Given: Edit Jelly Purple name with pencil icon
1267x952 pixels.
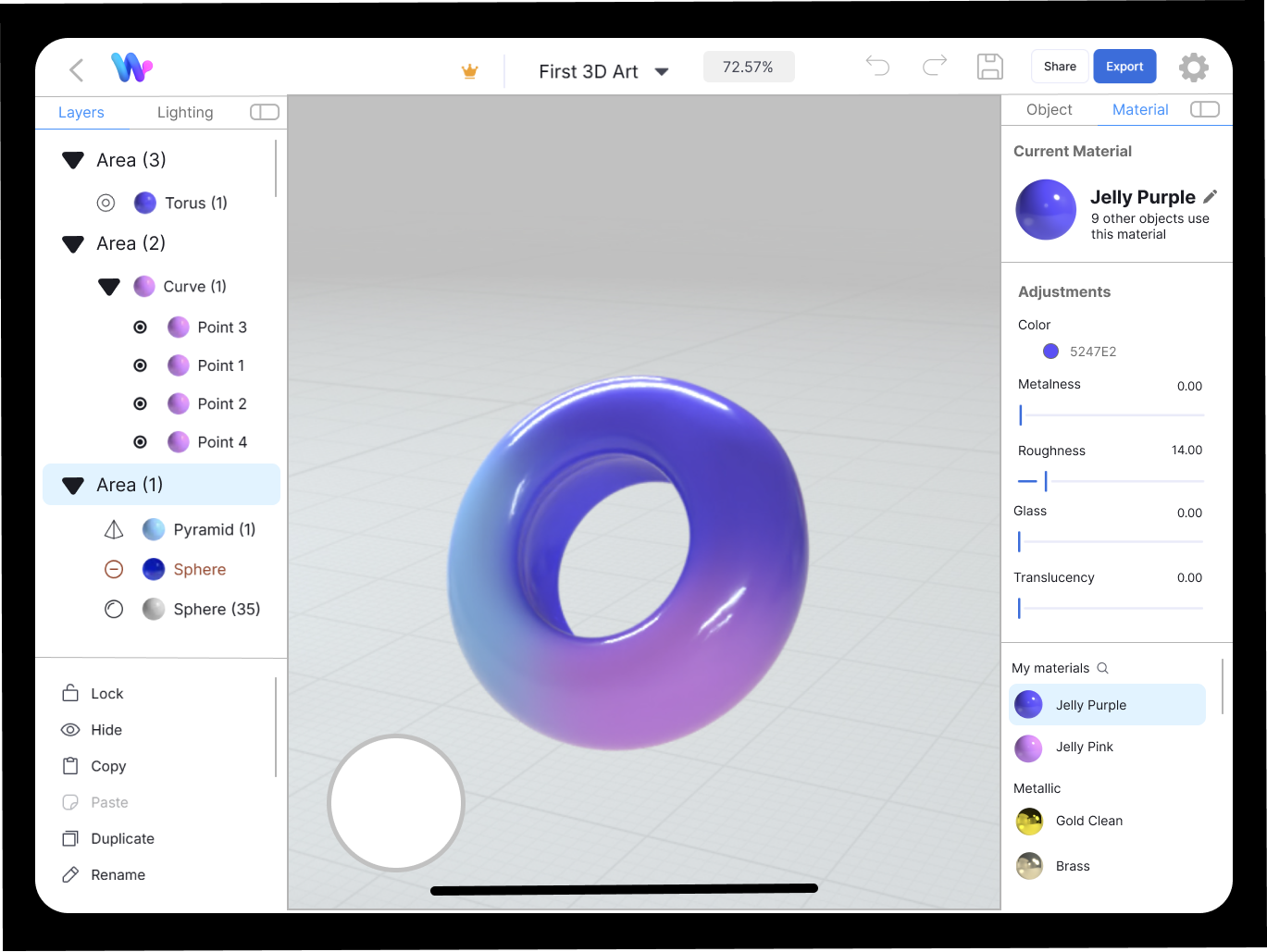Looking at the screenshot, I should [1211, 196].
